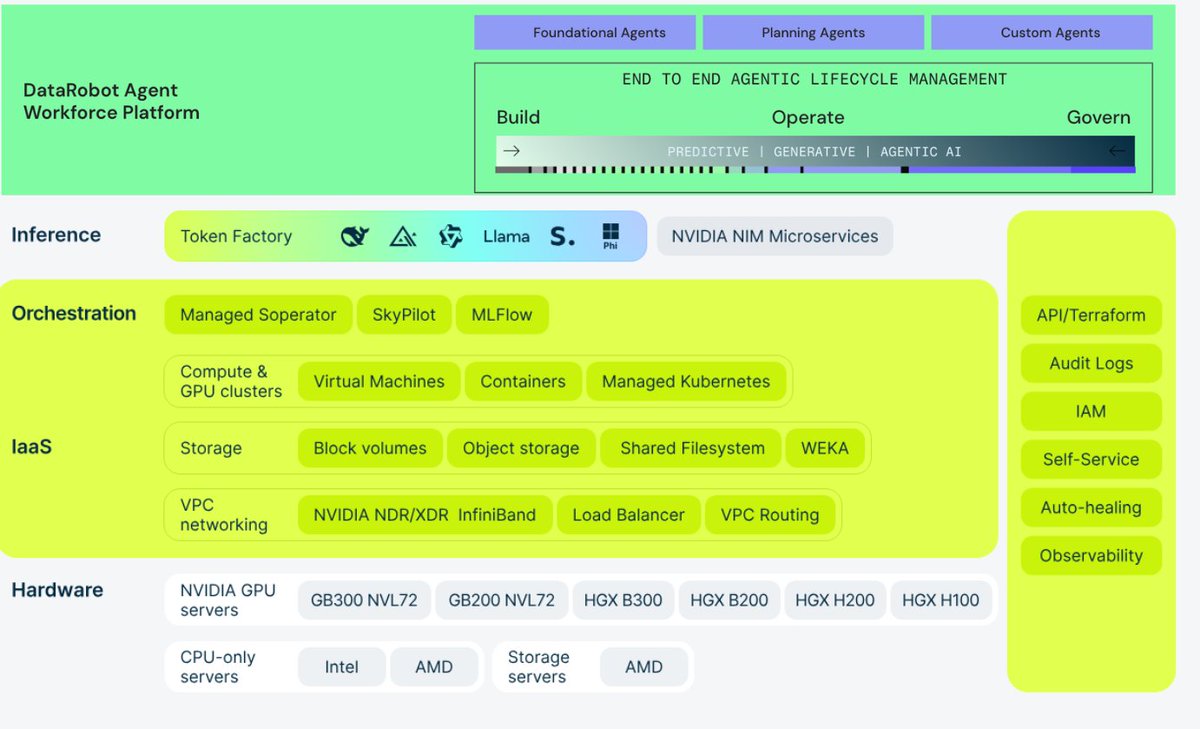Click the bold S. logo

tap(562, 237)
